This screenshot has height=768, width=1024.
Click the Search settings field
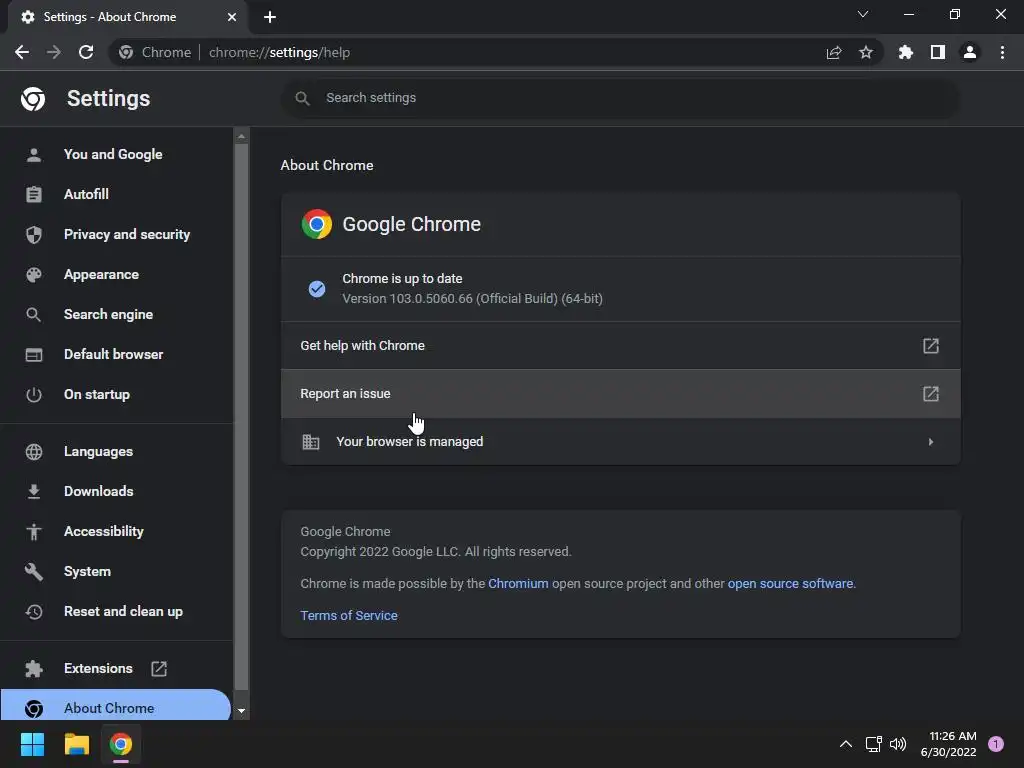click(x=620, y=98)
